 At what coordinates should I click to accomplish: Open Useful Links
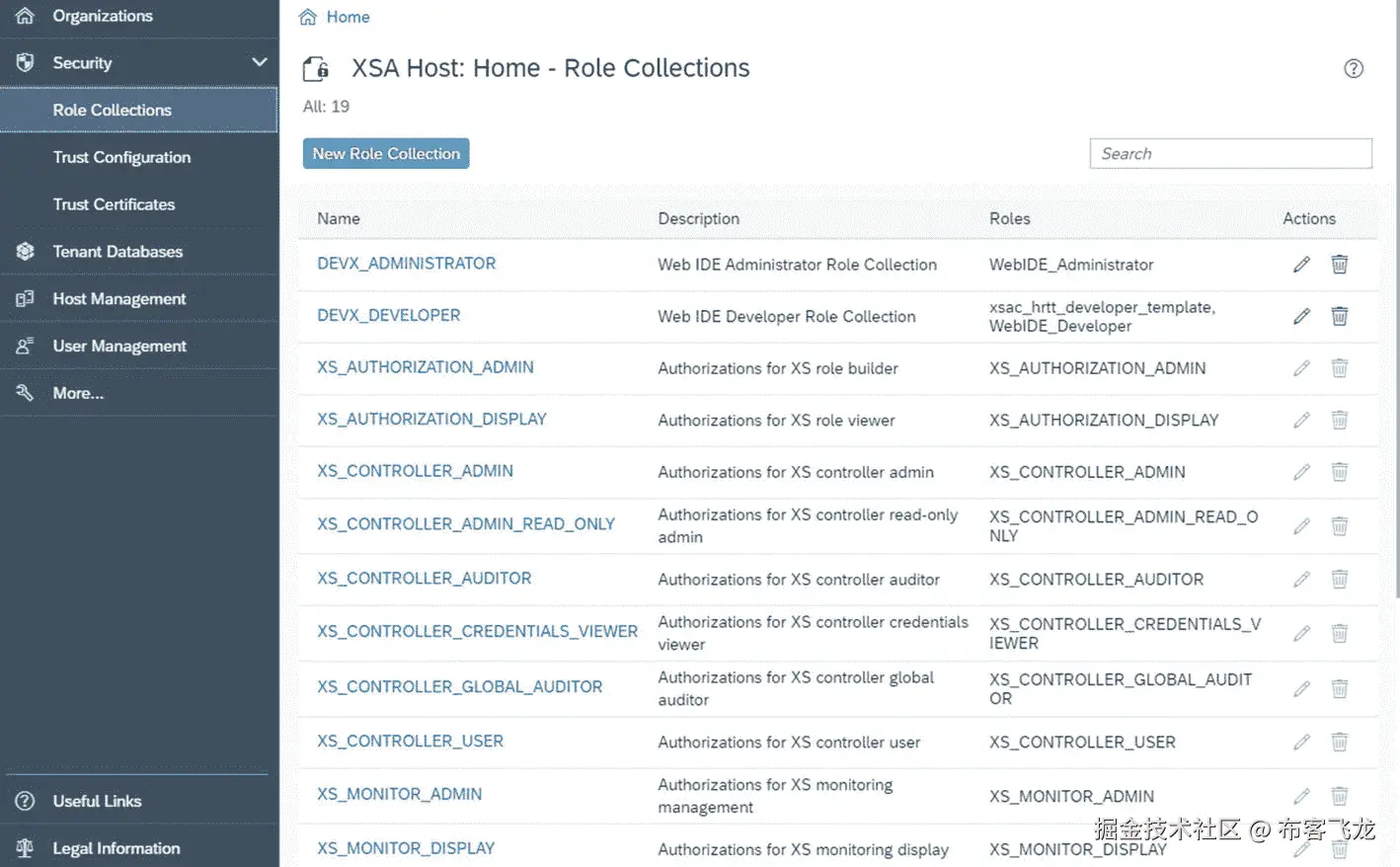97,801
